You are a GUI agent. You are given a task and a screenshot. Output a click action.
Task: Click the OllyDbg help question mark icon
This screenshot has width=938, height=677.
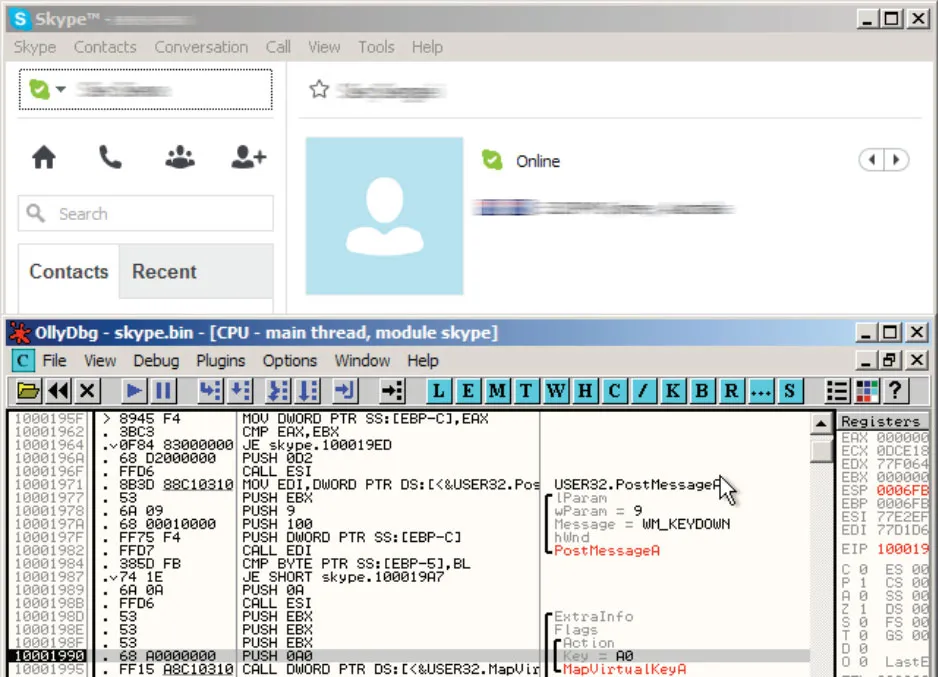pos(896,391)
